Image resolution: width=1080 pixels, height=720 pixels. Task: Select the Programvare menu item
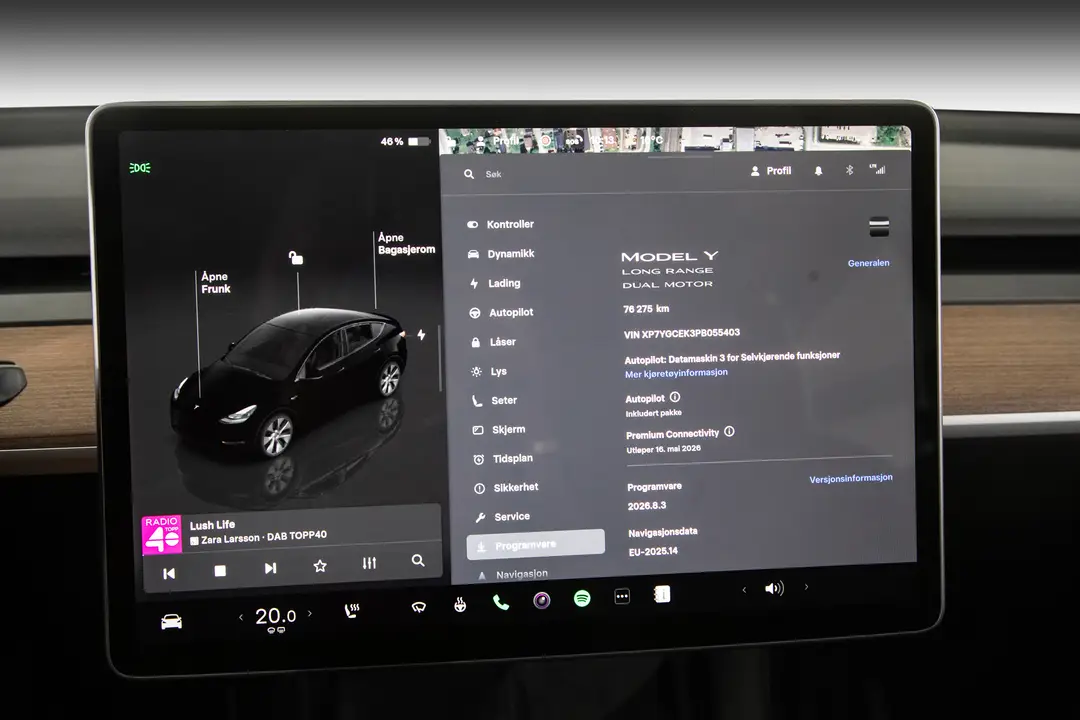[x=536, y=544]
